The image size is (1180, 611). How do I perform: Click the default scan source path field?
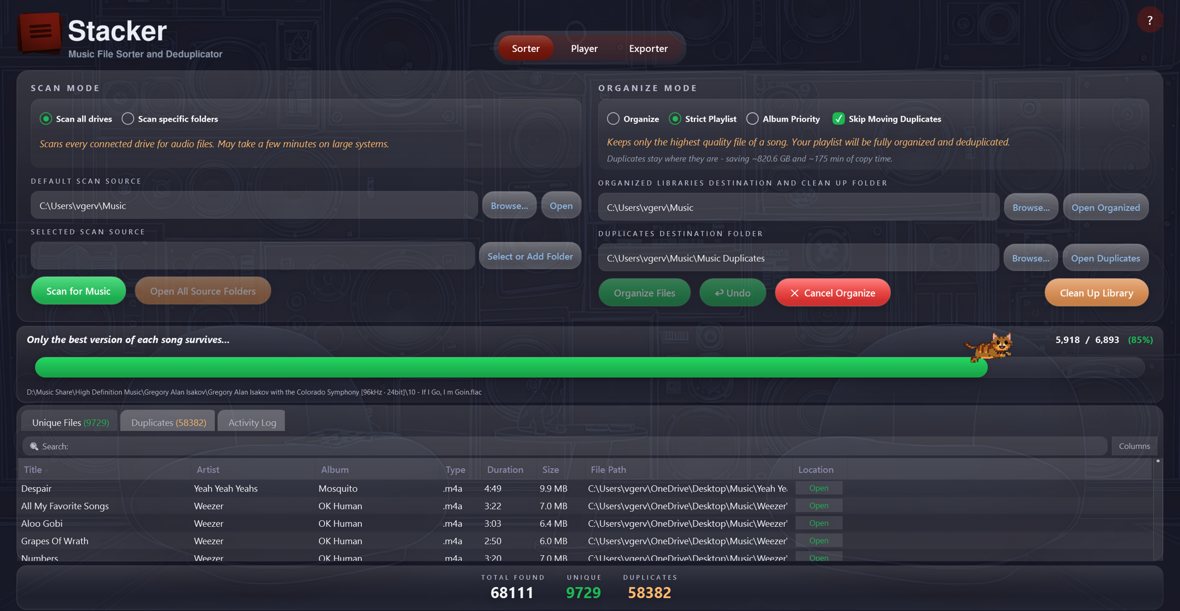(254, 205)
